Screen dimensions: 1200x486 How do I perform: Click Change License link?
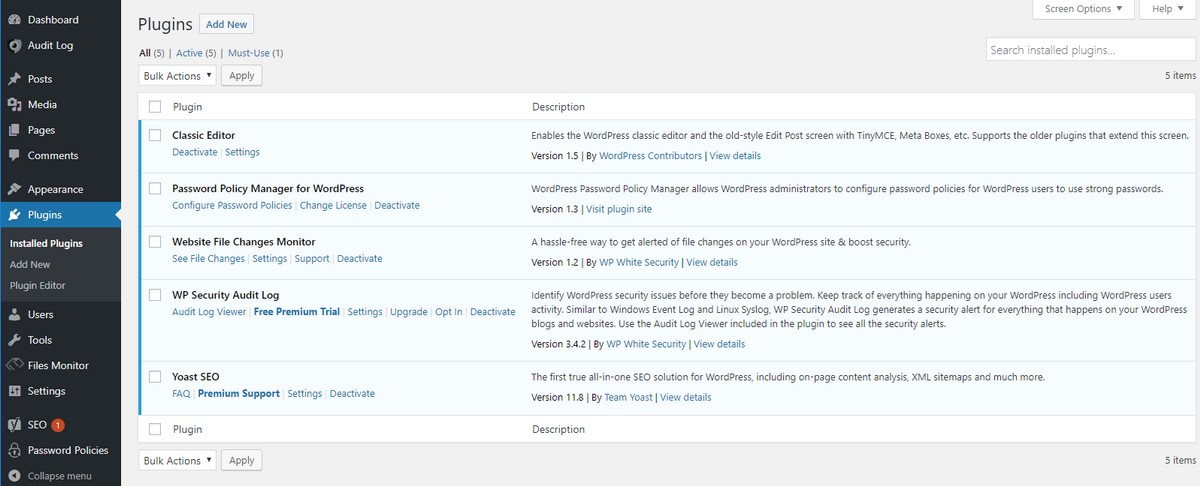(x=333, y=205)
